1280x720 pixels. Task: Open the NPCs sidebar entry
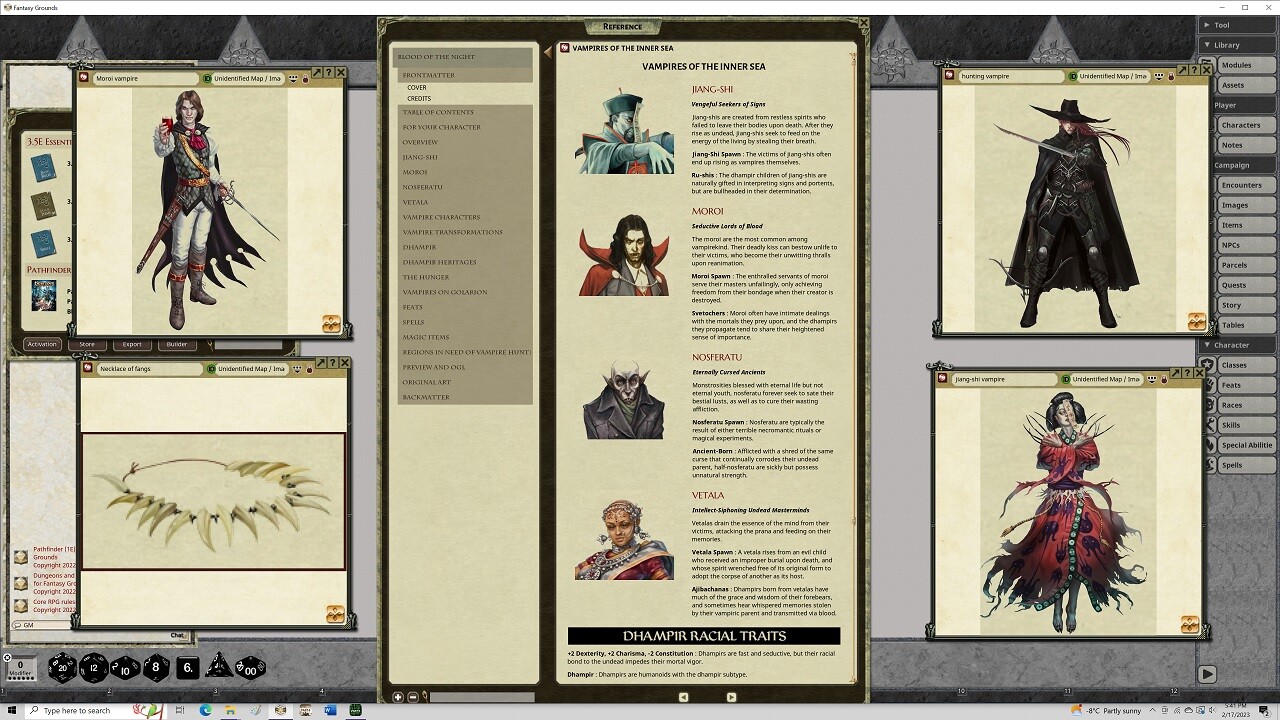coord(1243,245)
